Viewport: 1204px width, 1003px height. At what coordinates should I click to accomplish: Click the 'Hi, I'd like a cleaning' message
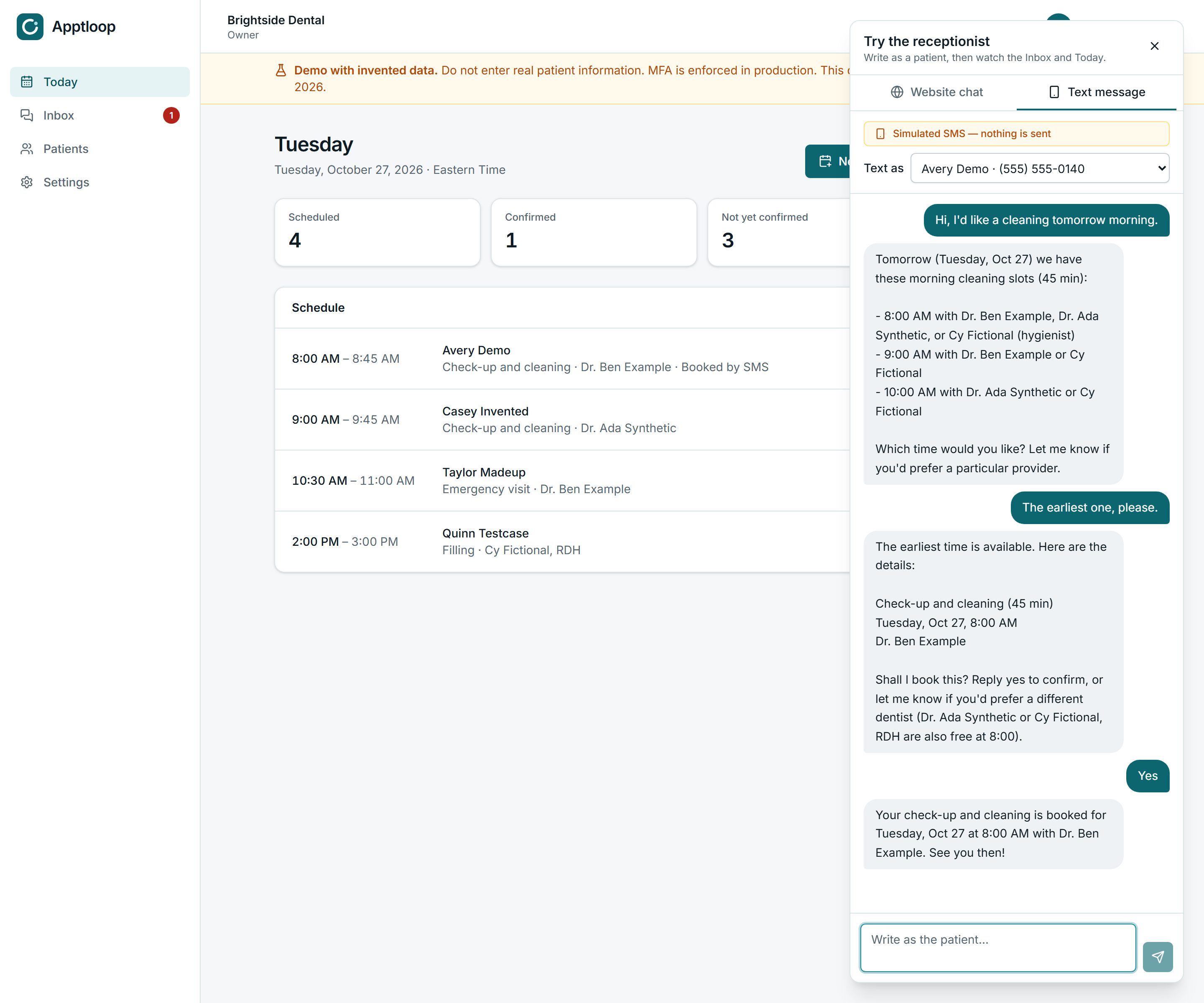tap(1046, 220)
